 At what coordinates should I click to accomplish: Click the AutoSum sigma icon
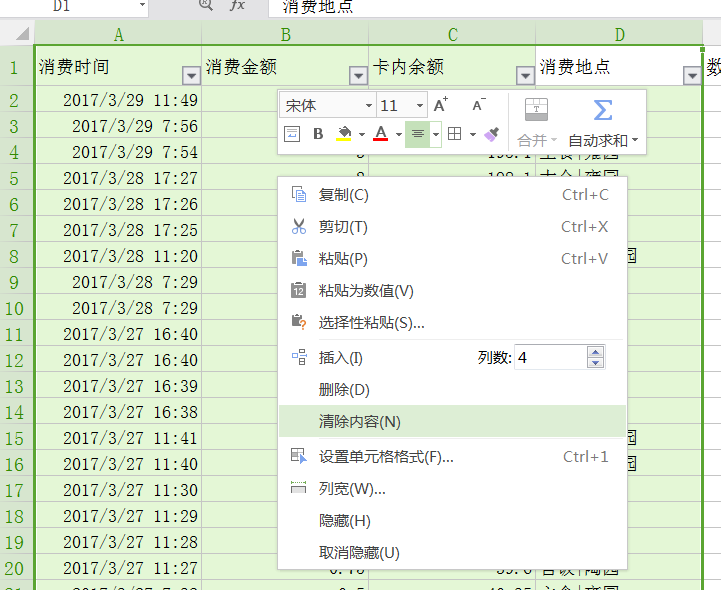603,110
